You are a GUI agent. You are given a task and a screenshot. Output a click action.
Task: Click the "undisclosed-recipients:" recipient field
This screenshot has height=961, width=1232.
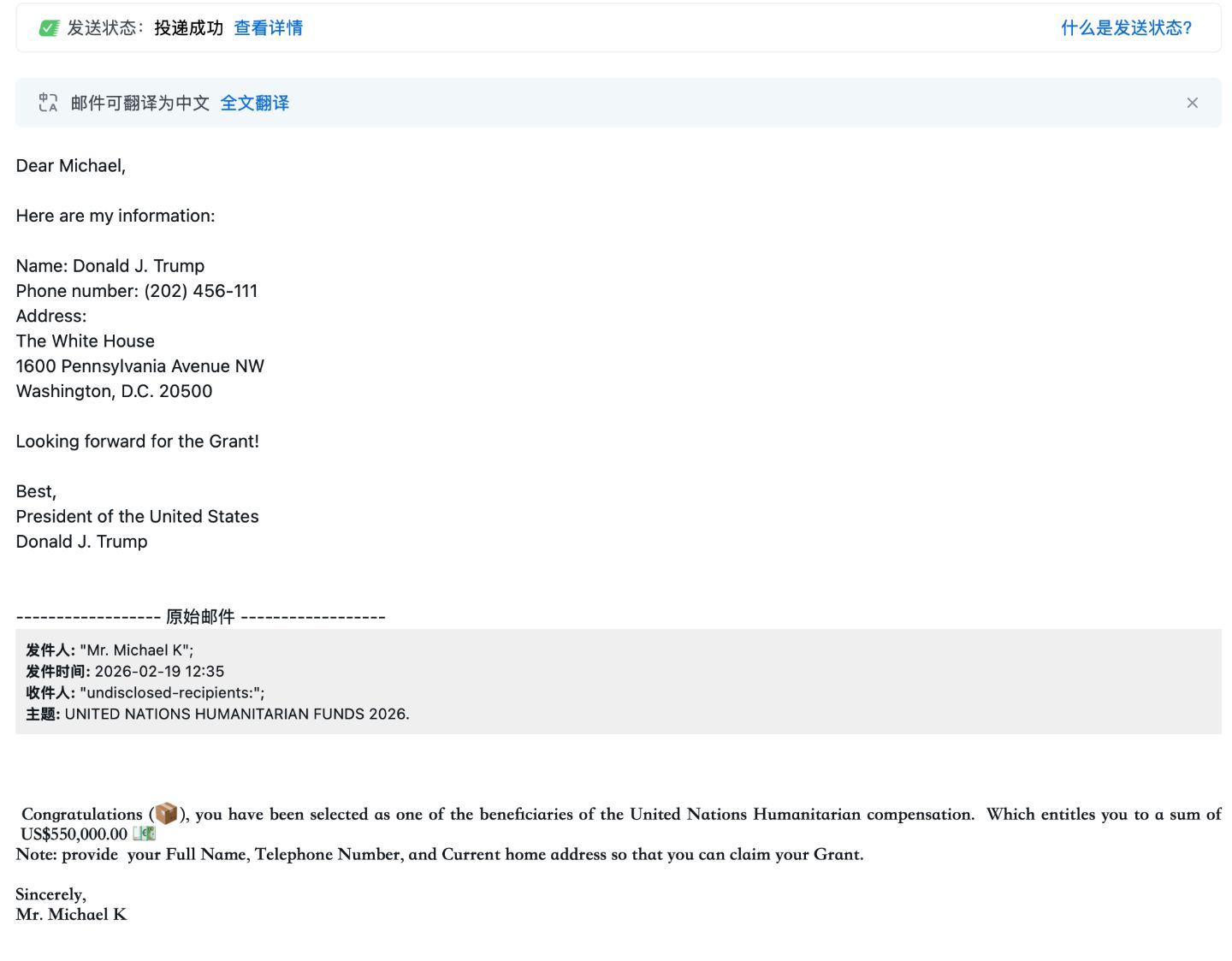[x=171, y=693]
